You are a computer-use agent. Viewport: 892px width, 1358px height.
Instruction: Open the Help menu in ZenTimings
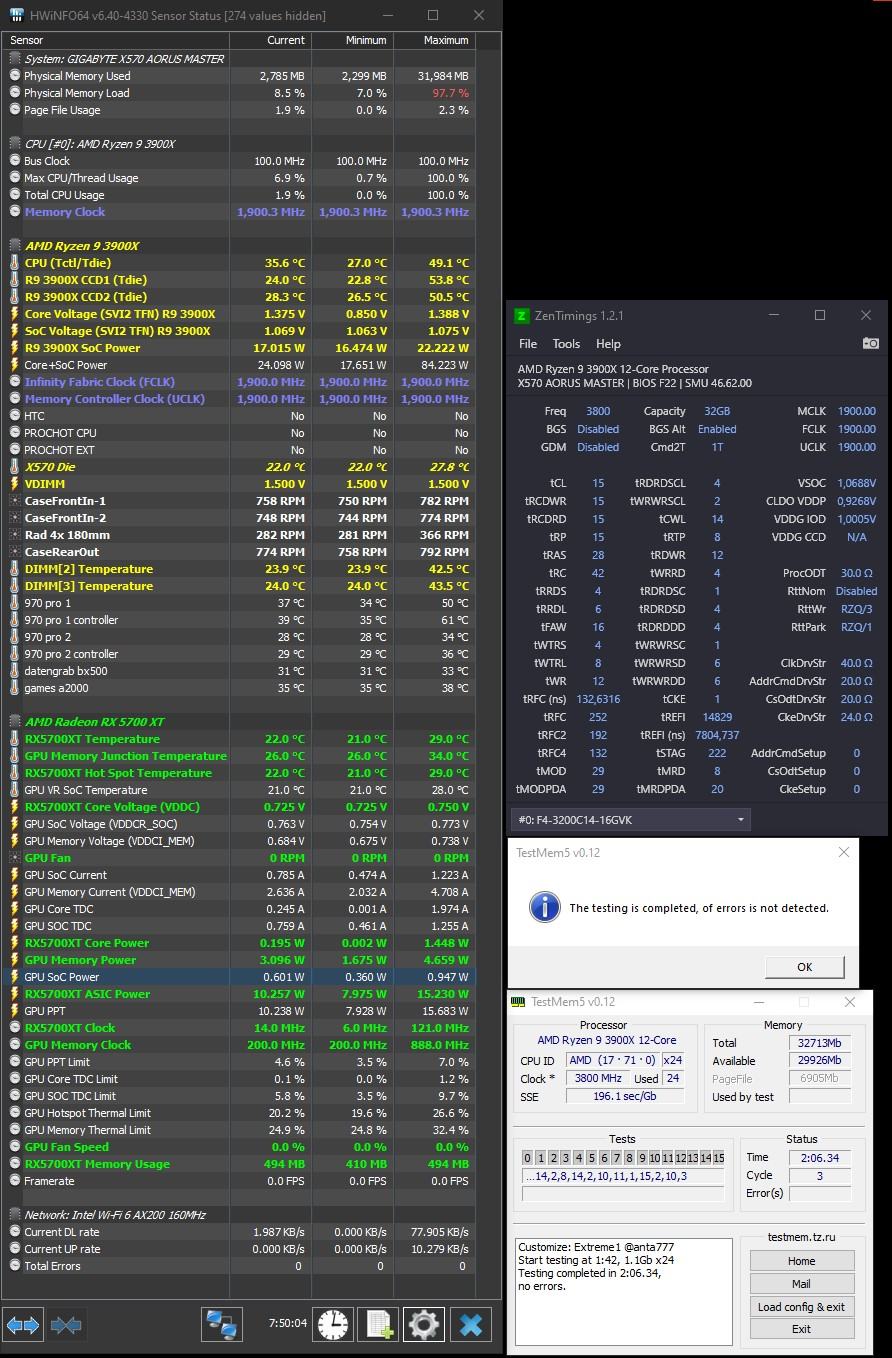608,343
